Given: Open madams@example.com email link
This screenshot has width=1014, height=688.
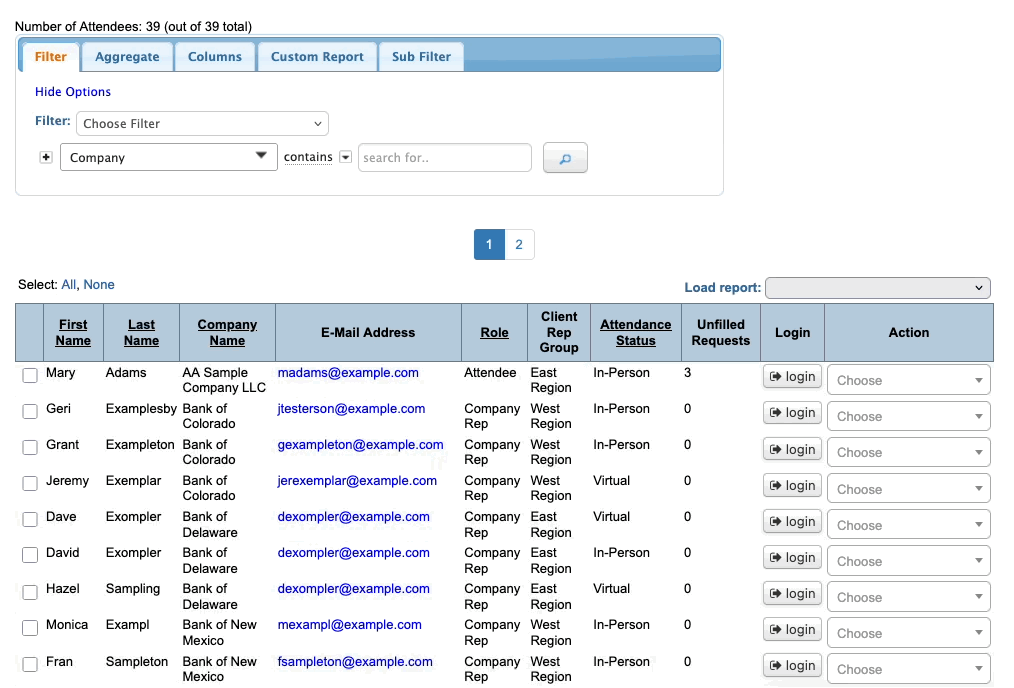Looking at the screenshot, I should [x=348, y=373].
